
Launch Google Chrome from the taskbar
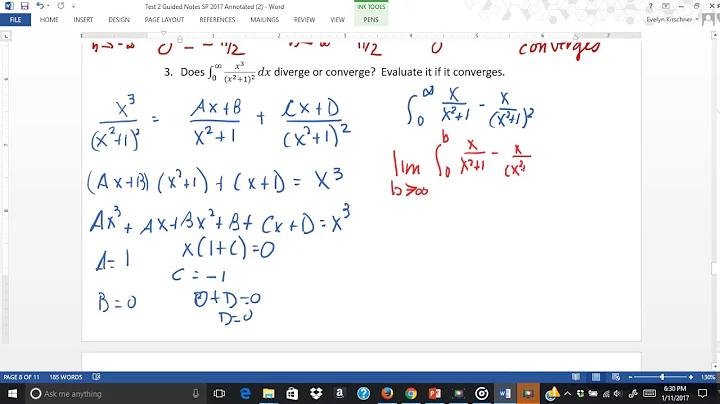click(x=411, y=393)
